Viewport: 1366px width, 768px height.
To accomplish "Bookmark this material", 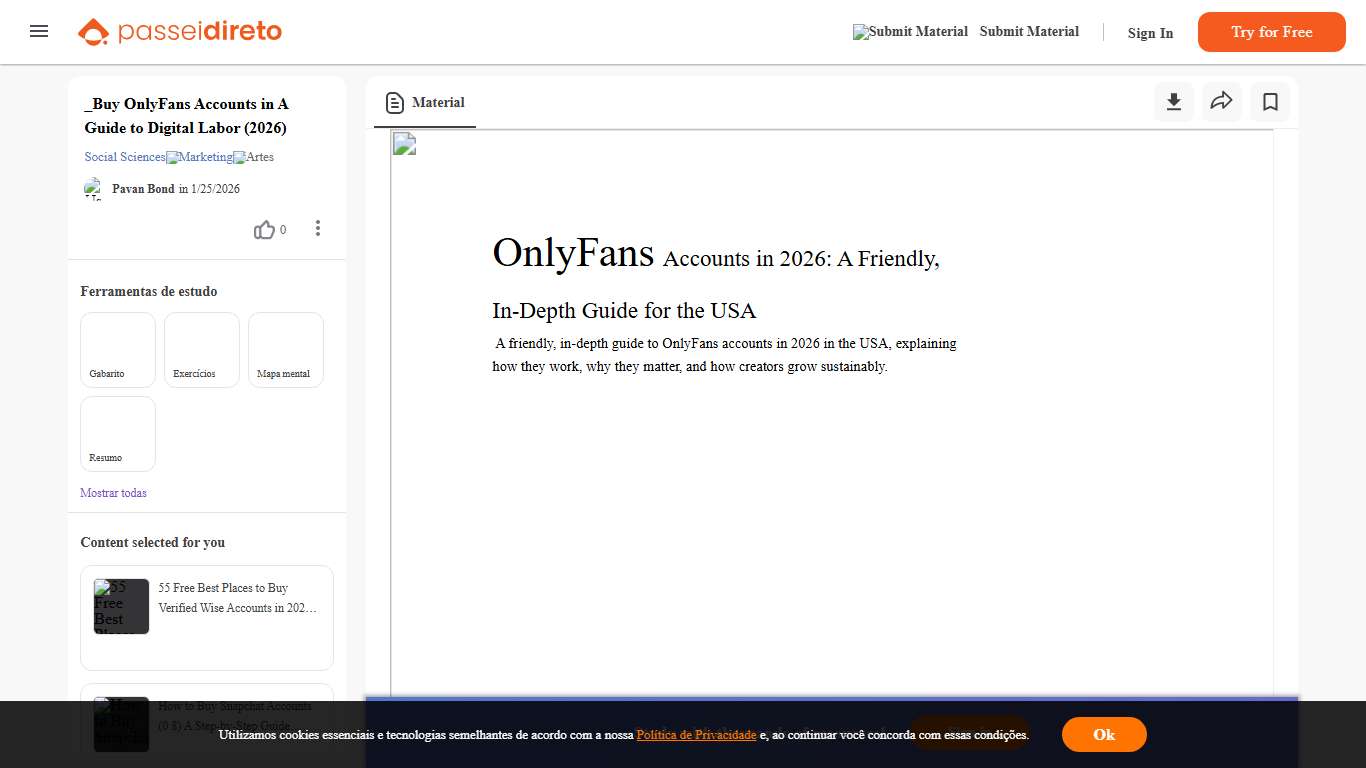I will (1269, 101).
